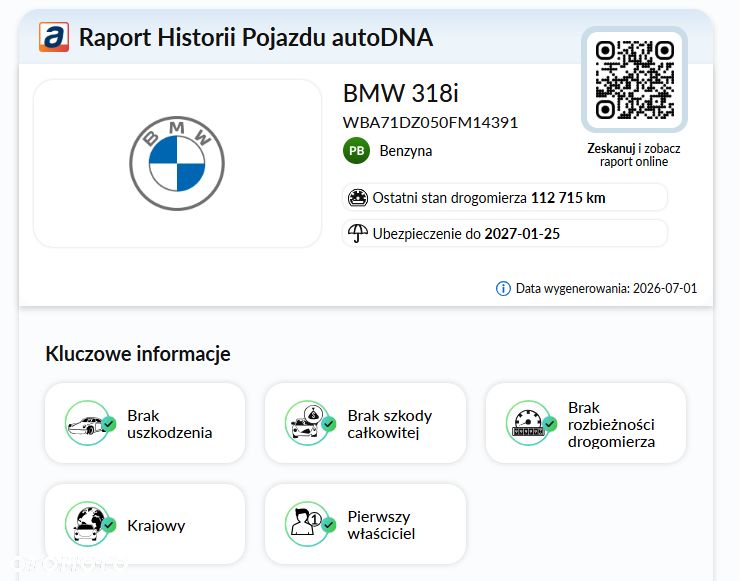Viewport: 740px width, 581px height.
Task: Click the Brak uszkodzenia car icon
Action: tap(88, 423)
